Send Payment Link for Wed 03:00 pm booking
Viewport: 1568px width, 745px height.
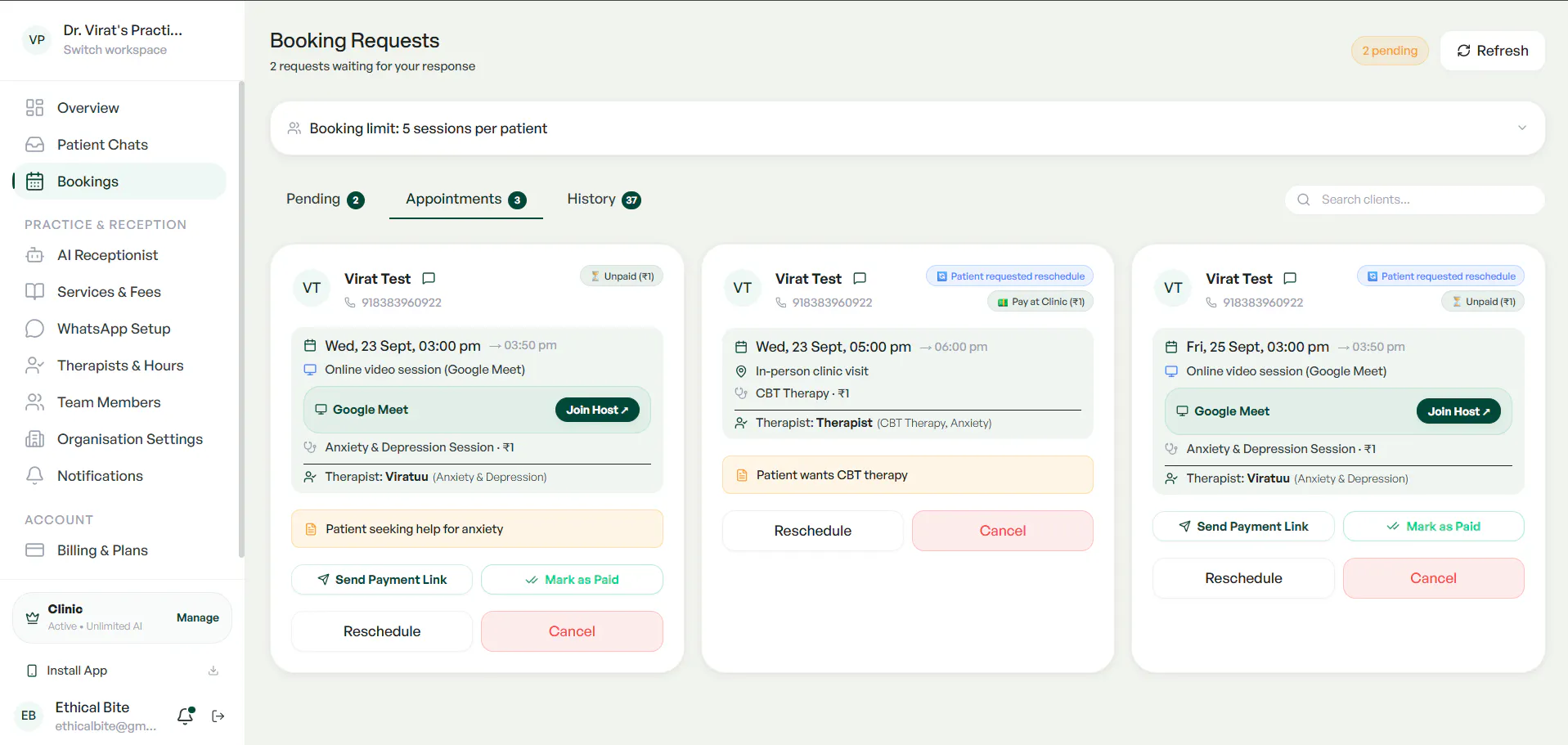(x=382, y=580)
